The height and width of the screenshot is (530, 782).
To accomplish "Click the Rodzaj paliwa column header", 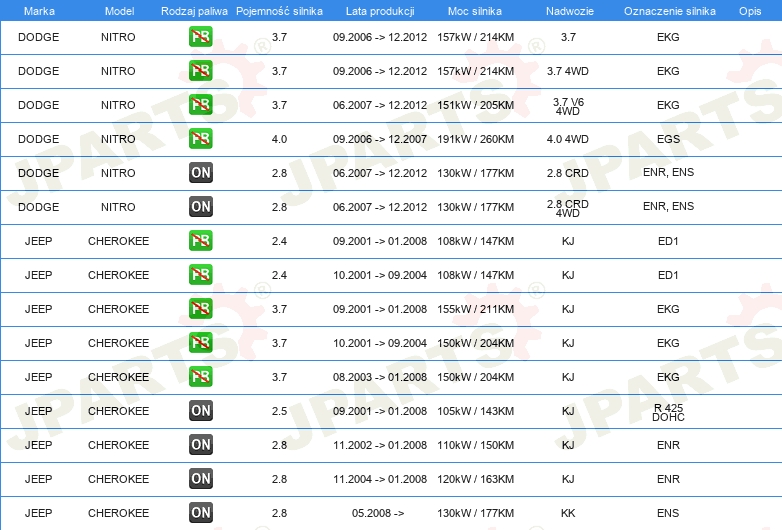I will pyautogui.click(x=194, y=11).
